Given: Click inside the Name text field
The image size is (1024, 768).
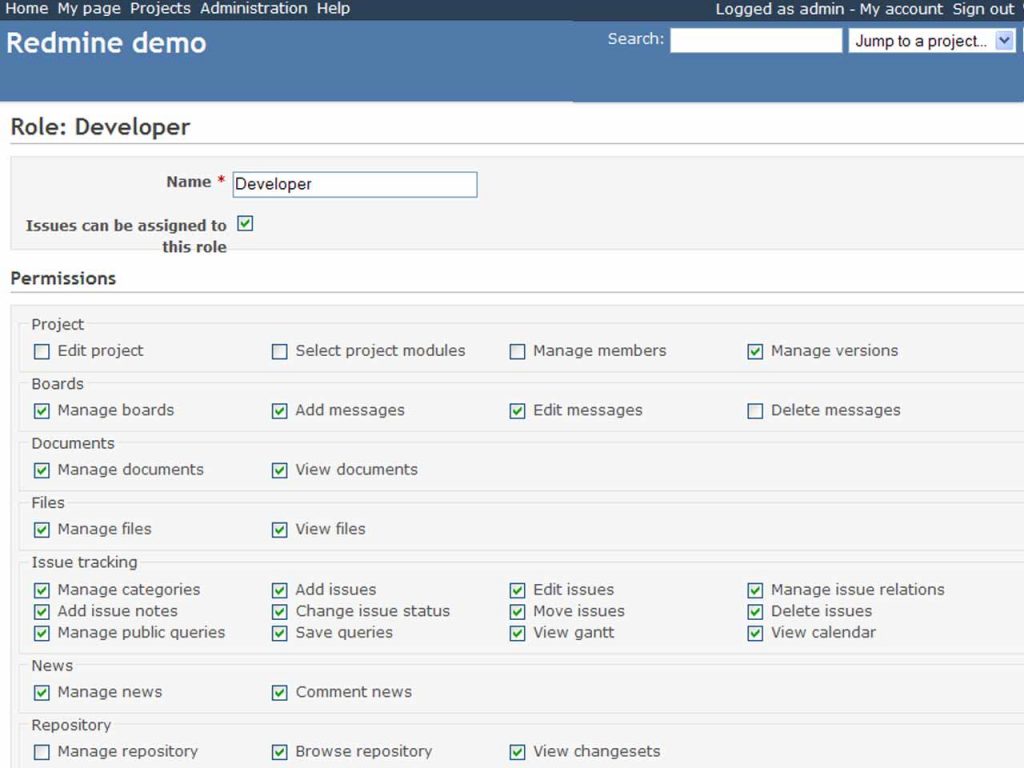Looking at the screenshot, I should [x=354, y=184].
